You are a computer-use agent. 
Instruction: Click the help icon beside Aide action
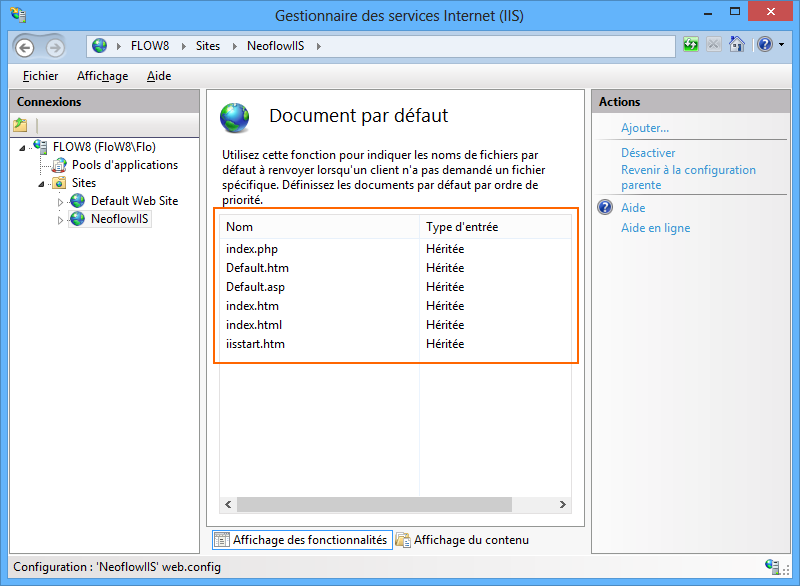(605, 208)
